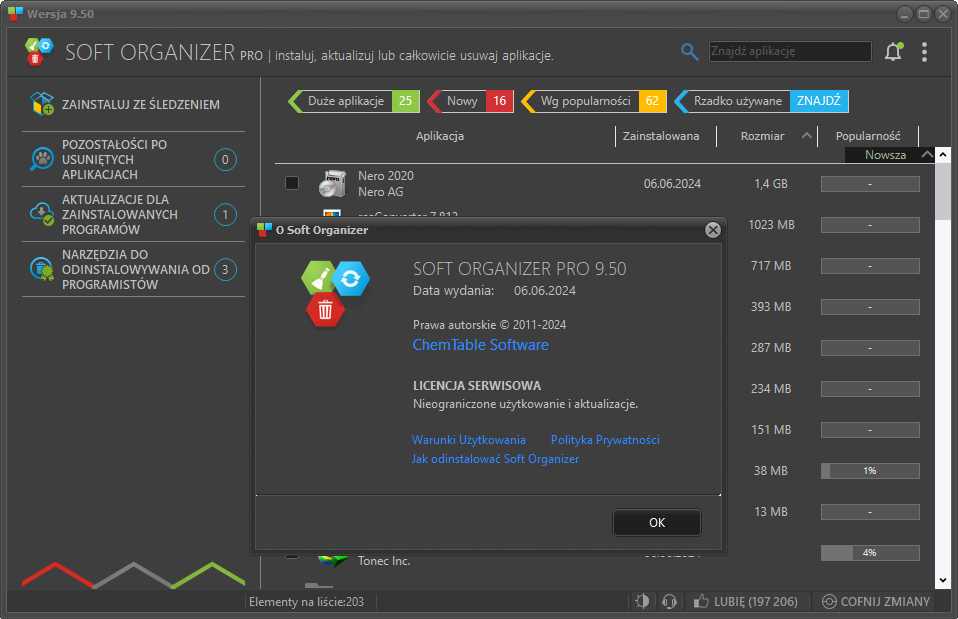Click the developer uninstall tools icon
The width and height of the screenshot is (958, 619).
click(x=42, y=269)
